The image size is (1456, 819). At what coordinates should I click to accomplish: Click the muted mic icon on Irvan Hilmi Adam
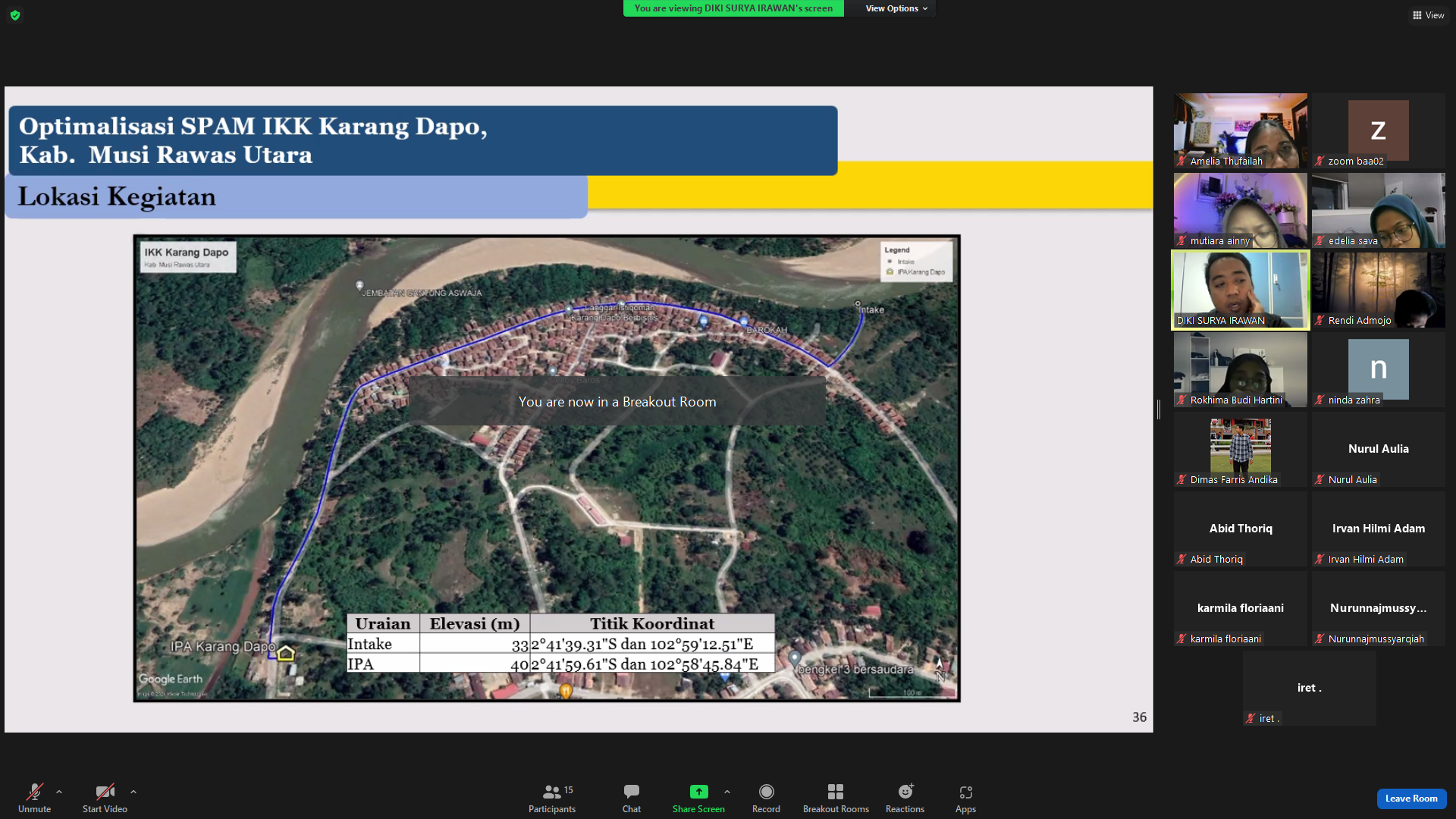point(1319,559)
